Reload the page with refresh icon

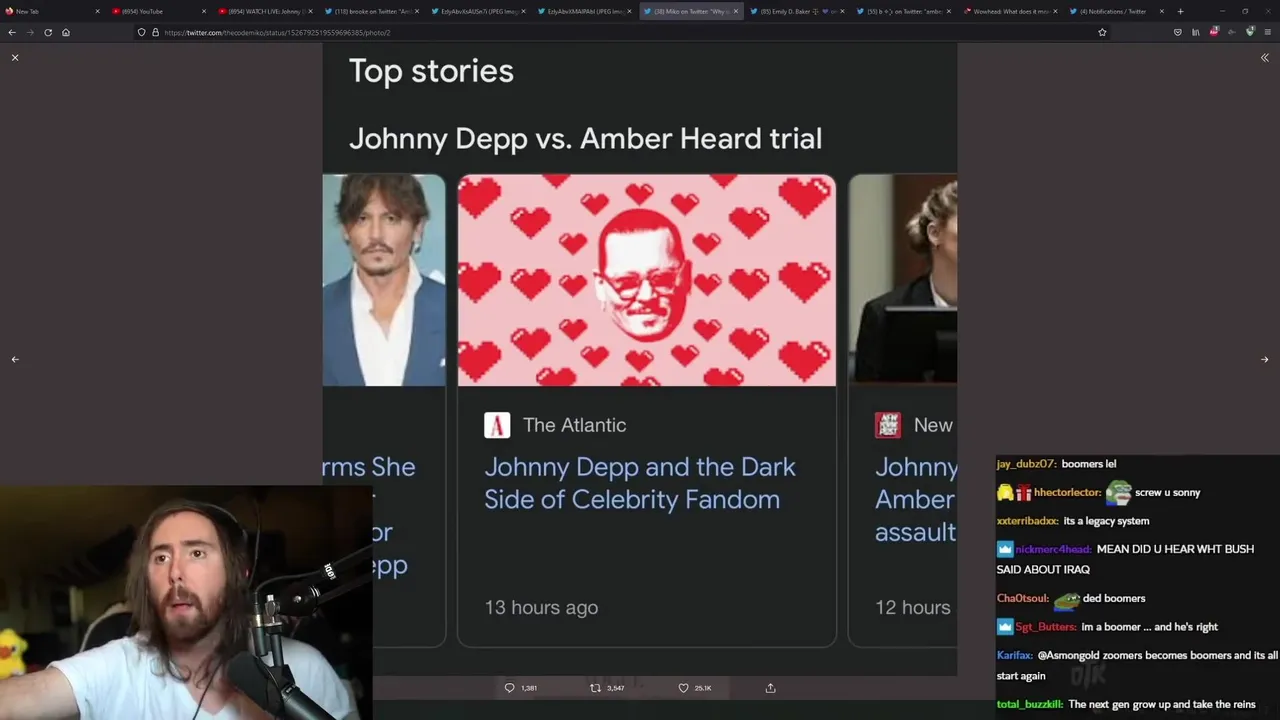(48, 32)
